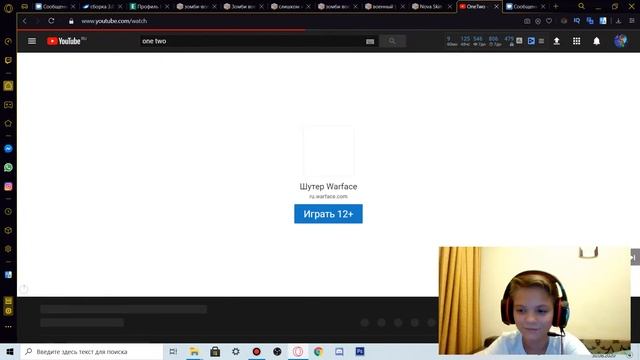Open Google Chrome from the taskbar
Screen dimensions: 640x360
coord(318,351)
